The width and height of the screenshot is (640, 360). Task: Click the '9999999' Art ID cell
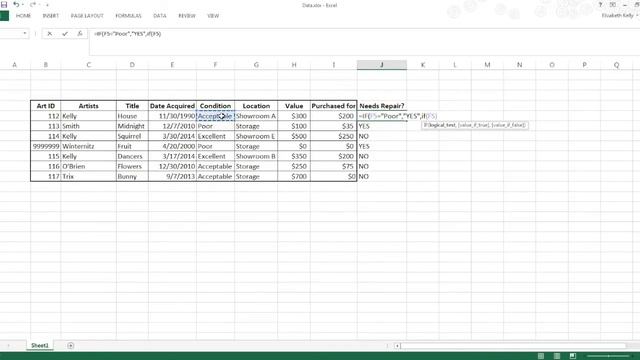[46, 146]
